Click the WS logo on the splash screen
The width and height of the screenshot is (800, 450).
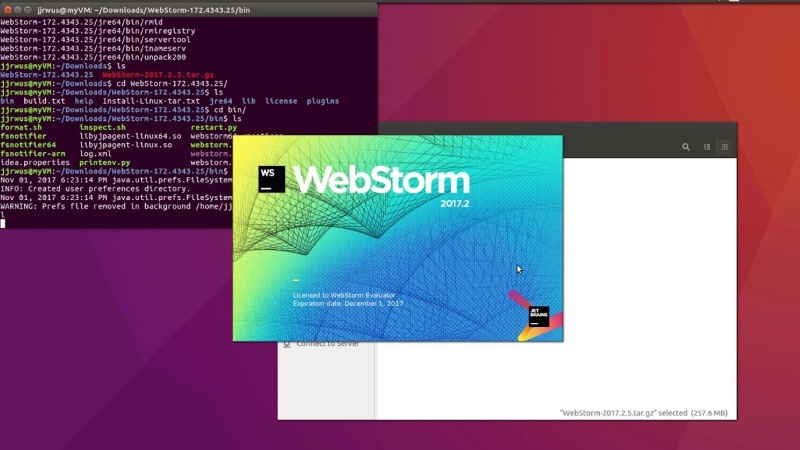tap(271, 179)
